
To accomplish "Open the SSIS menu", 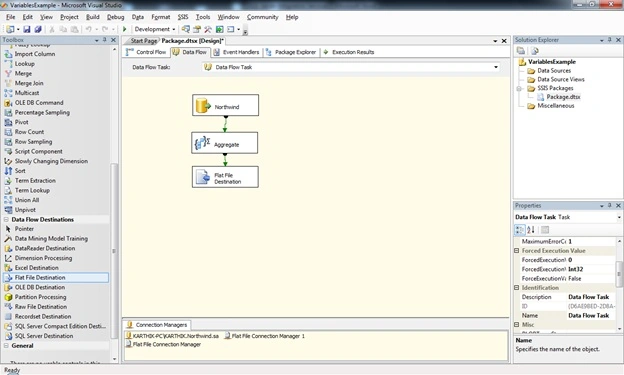I will click(183, 17).
